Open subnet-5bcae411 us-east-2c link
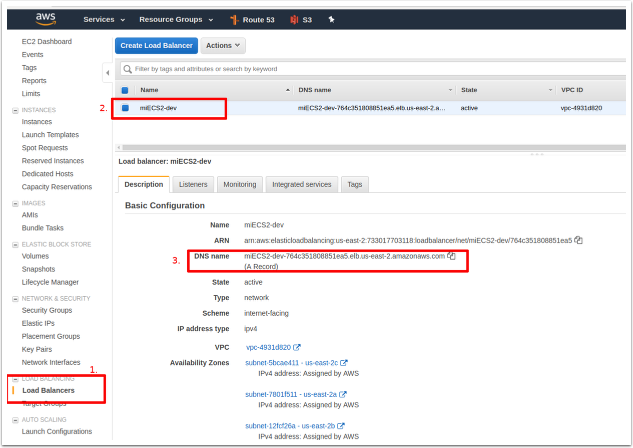 (x=291, y=363)
